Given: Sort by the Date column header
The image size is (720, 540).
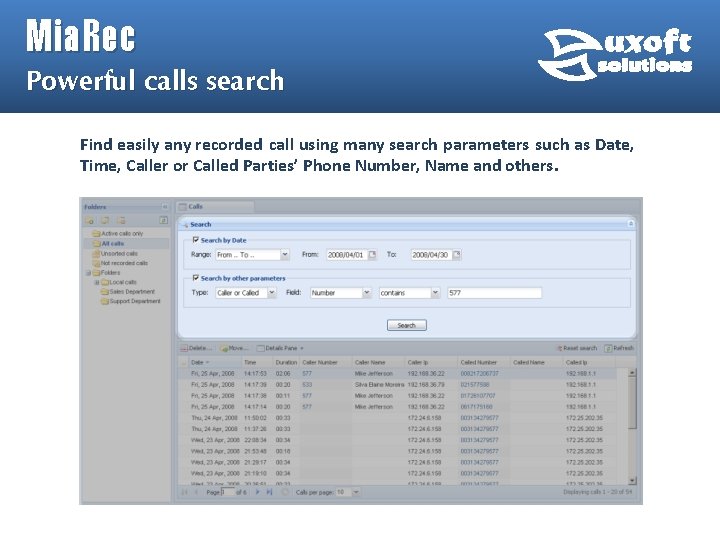Looking at the screenshot, I should tap(215, 362).
